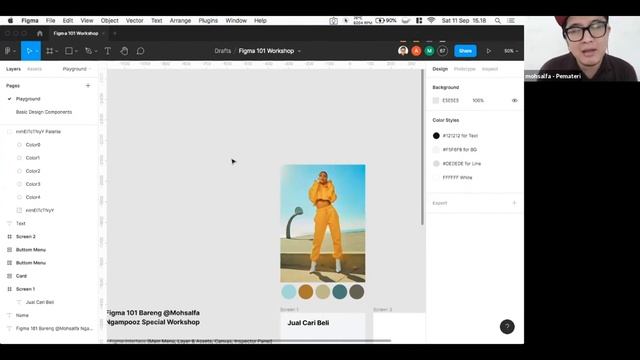The height and width of the screenshot is (360, 640).
Task: Click the light blue palette circle on canvas
Action: [x=289, y=292]
